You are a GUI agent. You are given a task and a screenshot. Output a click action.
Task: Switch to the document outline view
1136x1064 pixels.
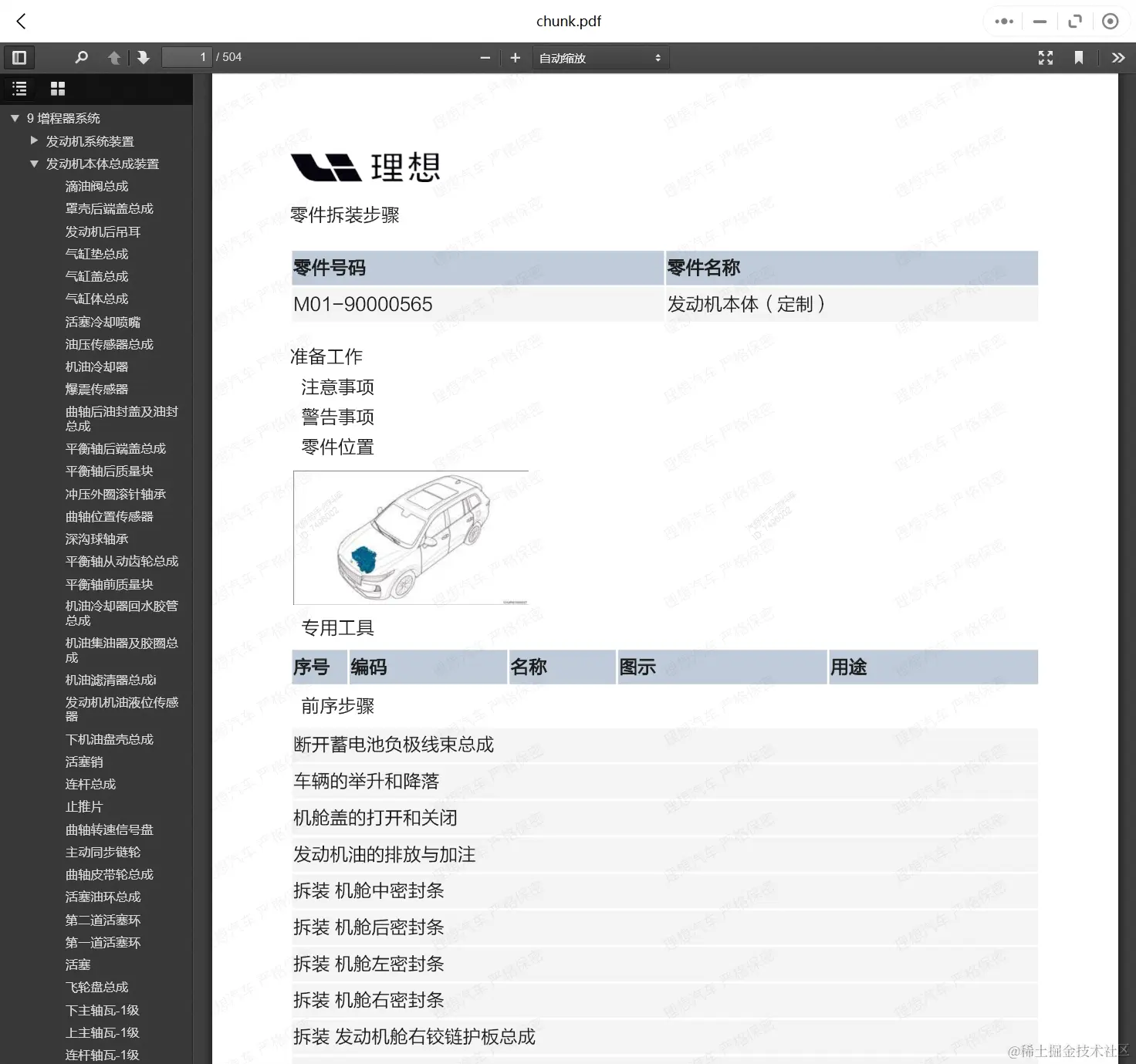tap(19, 88)
